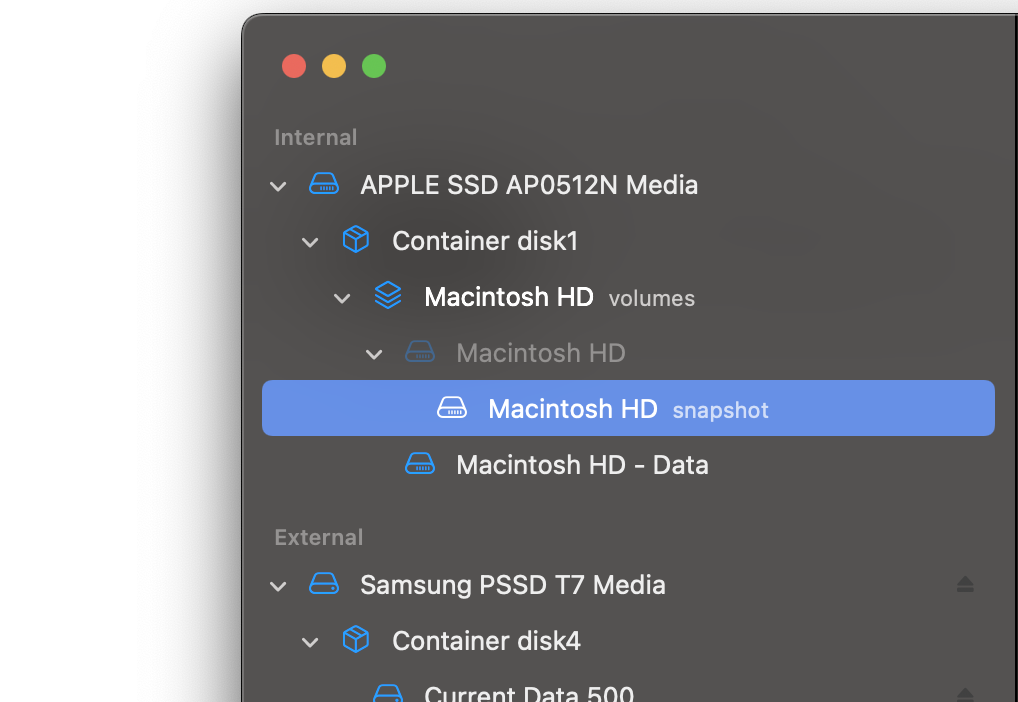Eject the Samsung PSSD T7 Media
This screenshot has height=702, width=1018.
click(x=965, y=584)
